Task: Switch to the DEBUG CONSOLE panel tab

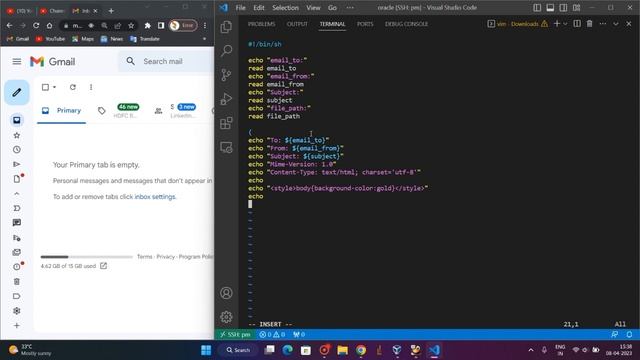Action: [x=406, y=24]
